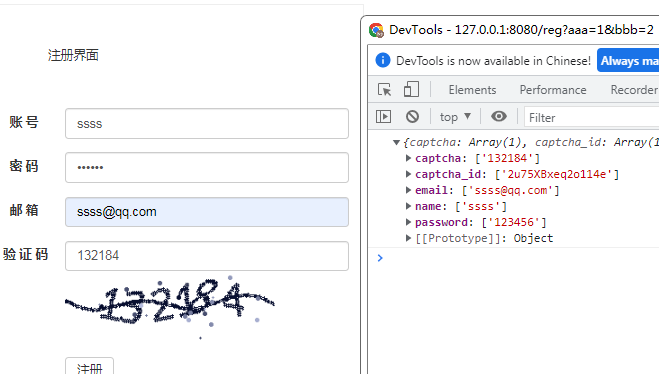The width and height of the screenshot is (659, 374).
Task: Refresh the captcha image 132184
Action: 170,307
